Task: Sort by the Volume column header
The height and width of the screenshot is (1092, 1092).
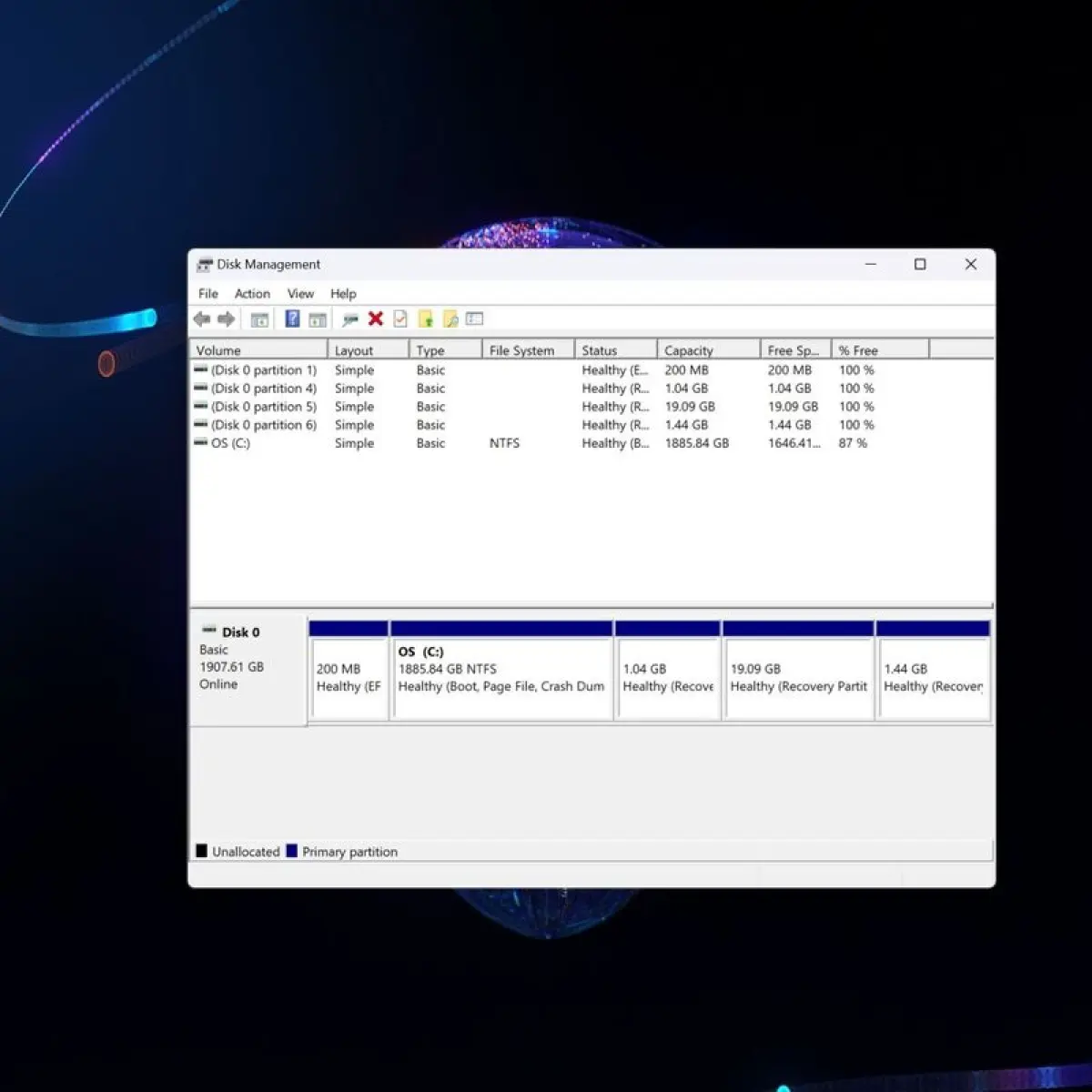Action: click(258, 350)
